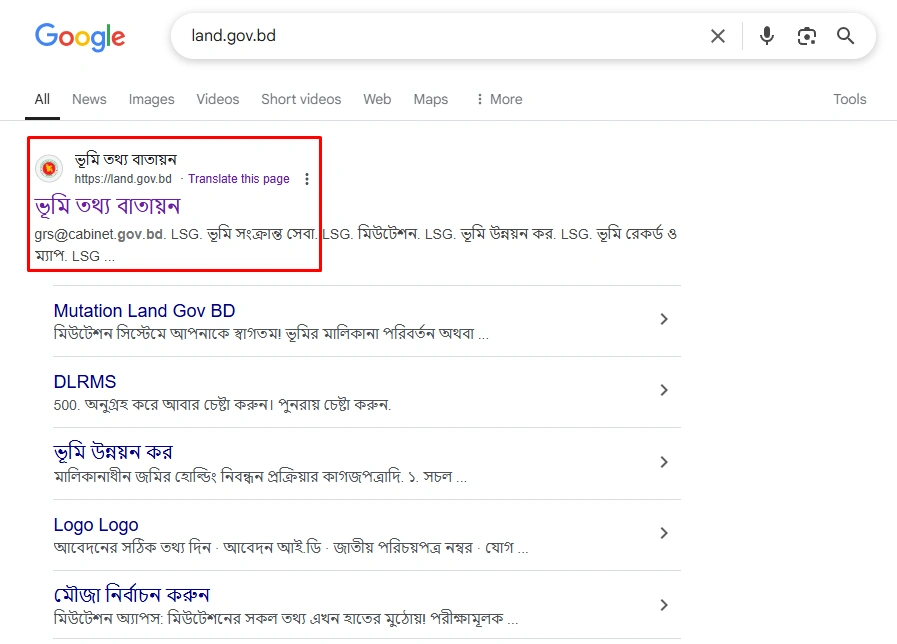897x644 pixels.
Task: Expand the More search filters menu
Action: [499, 100]
